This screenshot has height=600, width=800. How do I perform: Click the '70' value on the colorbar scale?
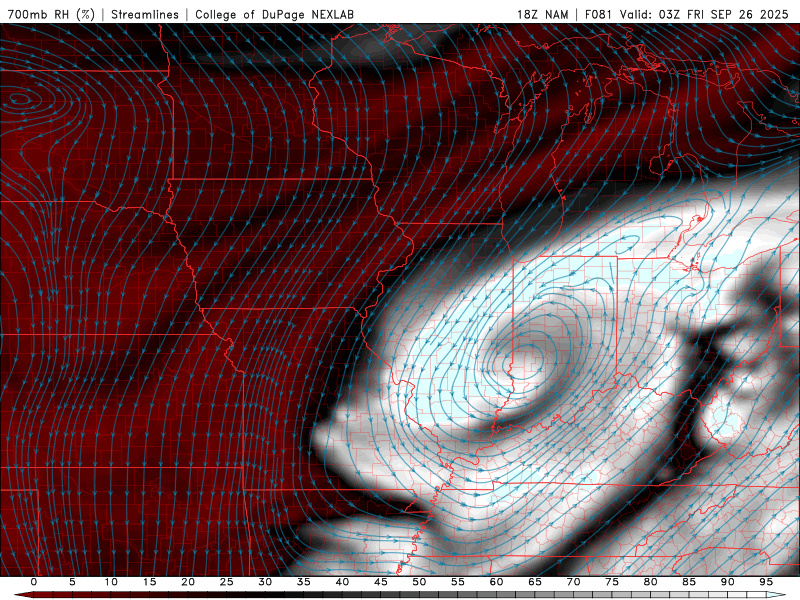[573, 582]
